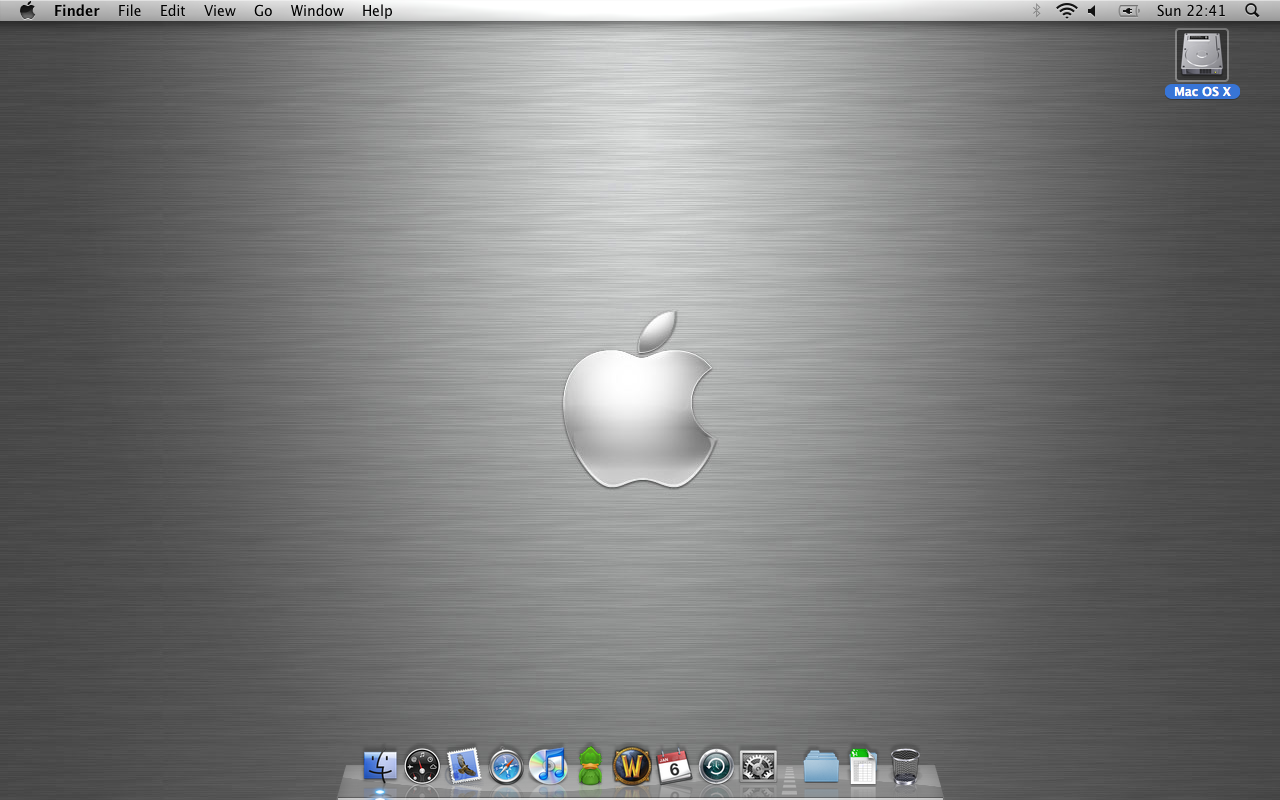Open the spreadsheet document in Dock

pyautogui.click(x=862, y=766)
